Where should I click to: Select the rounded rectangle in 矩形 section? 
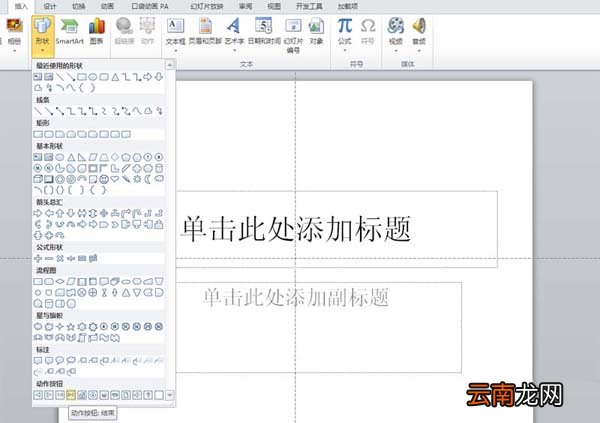pos(49,134)
